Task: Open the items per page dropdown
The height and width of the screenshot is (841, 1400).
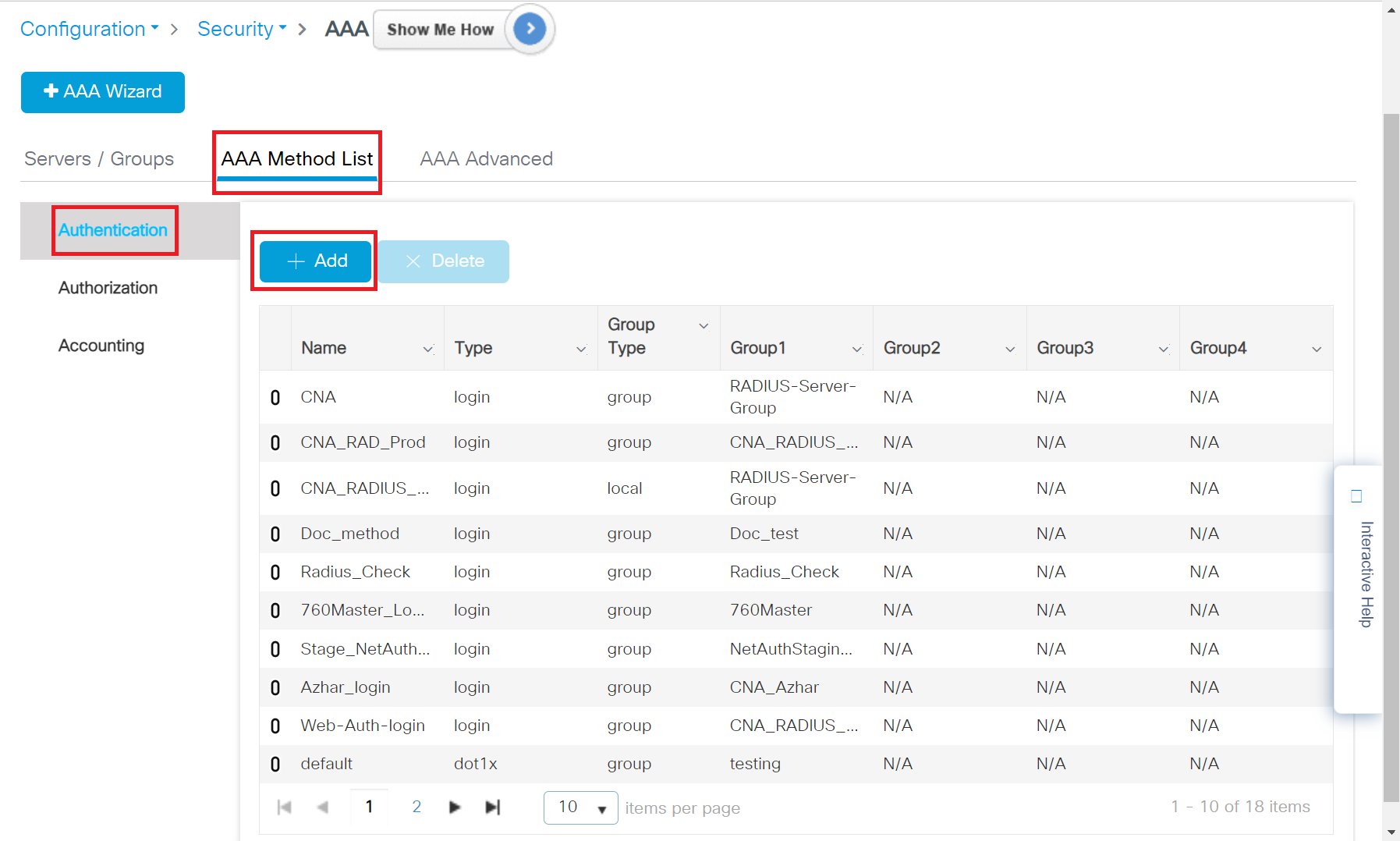Action: coord(581,807)
